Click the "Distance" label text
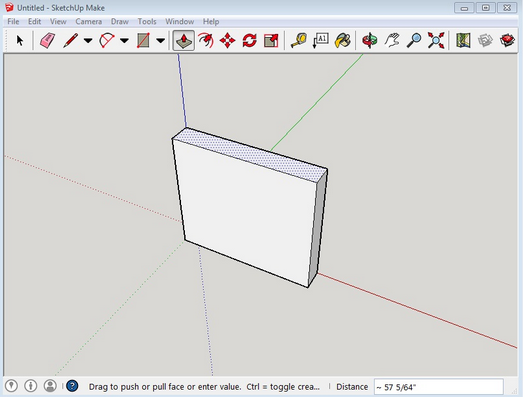Viewport: 523px width, 397px height. point(352,387)
